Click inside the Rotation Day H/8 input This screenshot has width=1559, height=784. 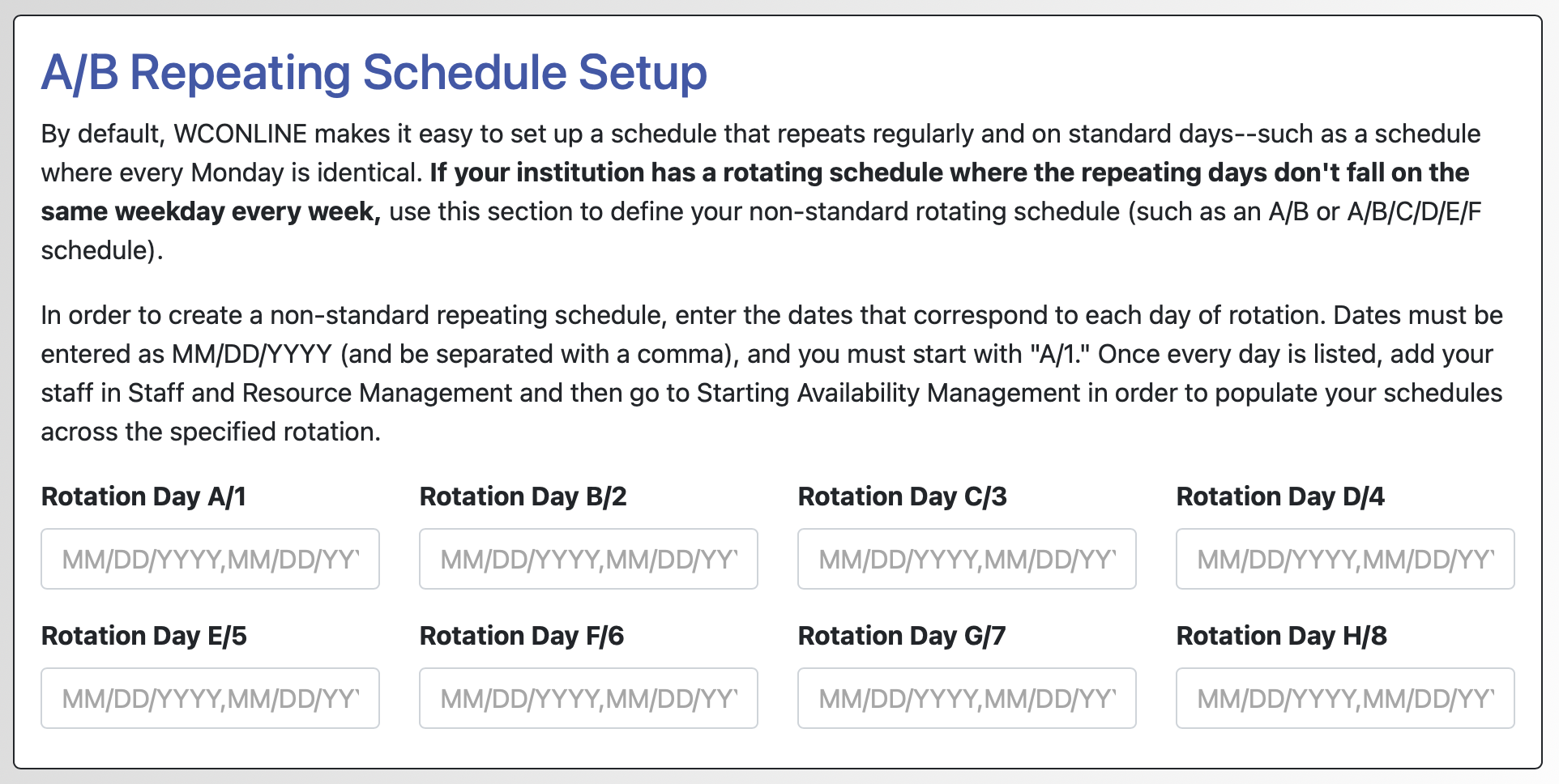coord(1345,698)
